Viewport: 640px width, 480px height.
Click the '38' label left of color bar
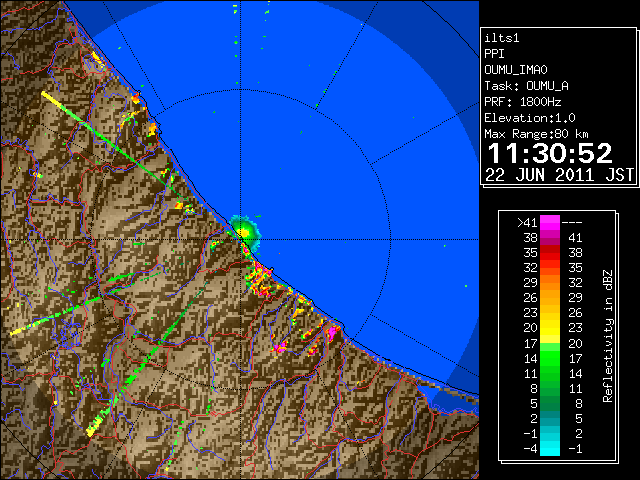530,238
